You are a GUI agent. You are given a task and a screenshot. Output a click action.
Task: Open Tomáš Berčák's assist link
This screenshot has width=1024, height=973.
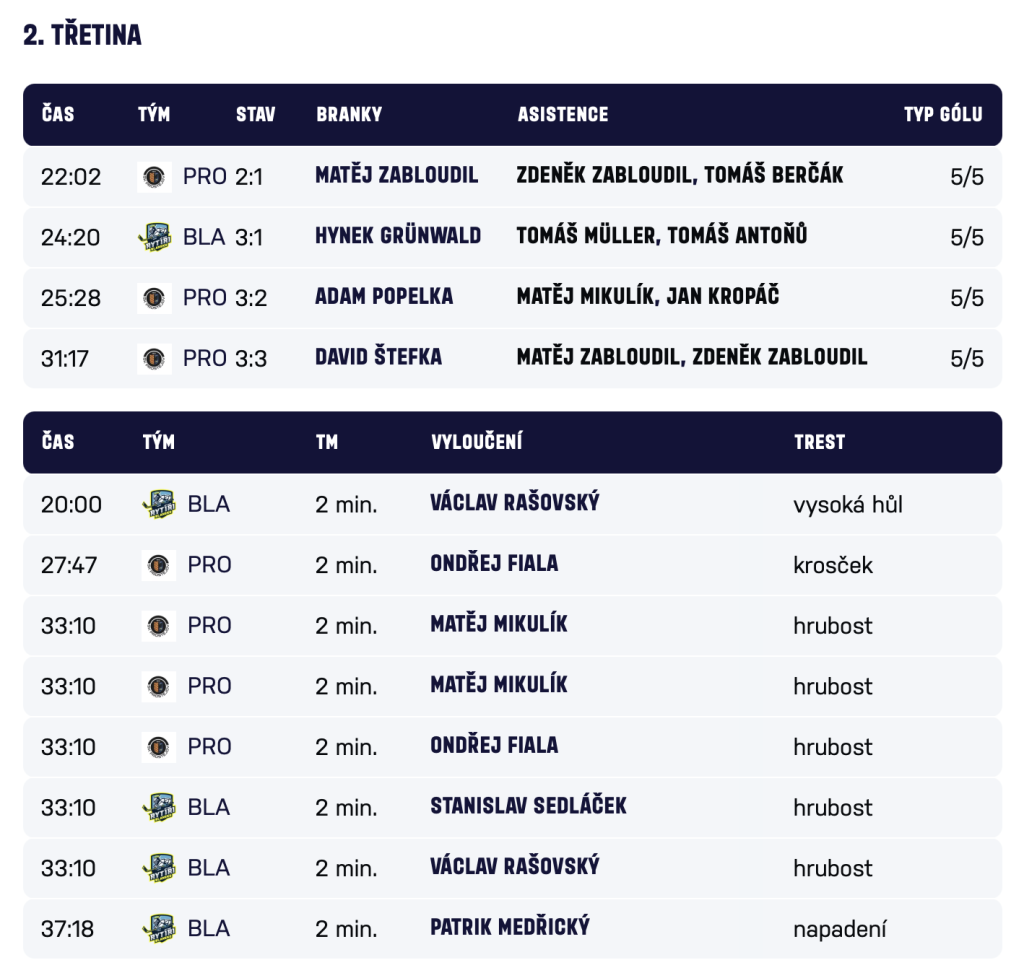click(773, 175)
